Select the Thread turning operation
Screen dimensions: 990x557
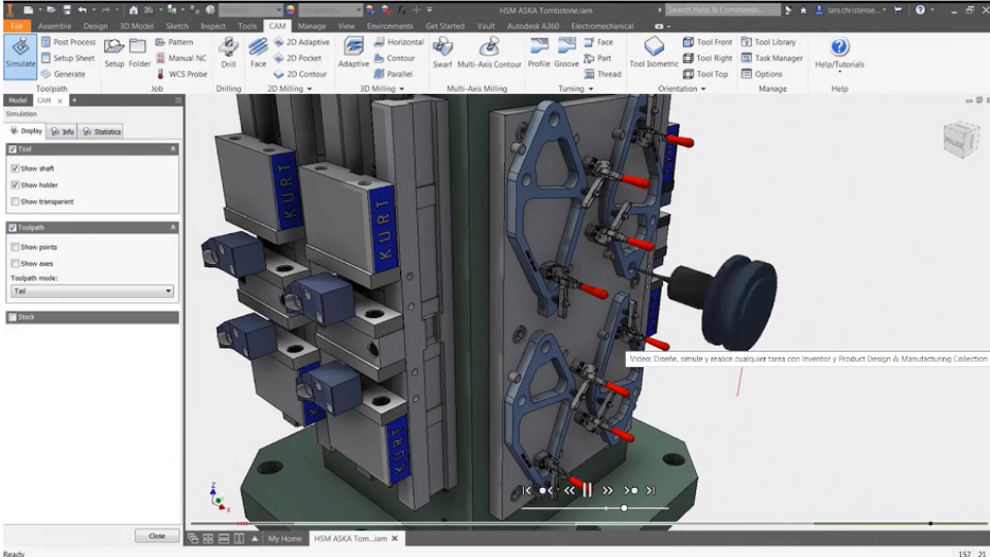tap(603, 74)
